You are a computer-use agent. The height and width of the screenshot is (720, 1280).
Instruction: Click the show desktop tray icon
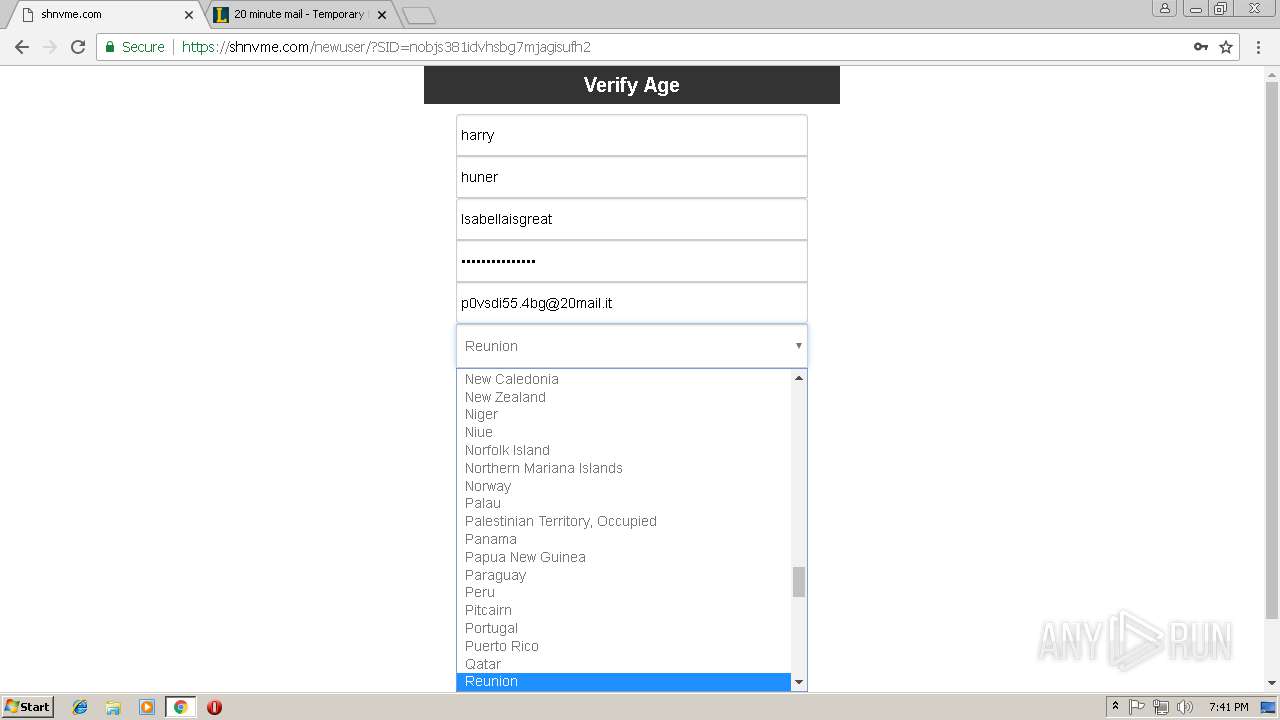pyautogui.click(x=1269, y=707)
